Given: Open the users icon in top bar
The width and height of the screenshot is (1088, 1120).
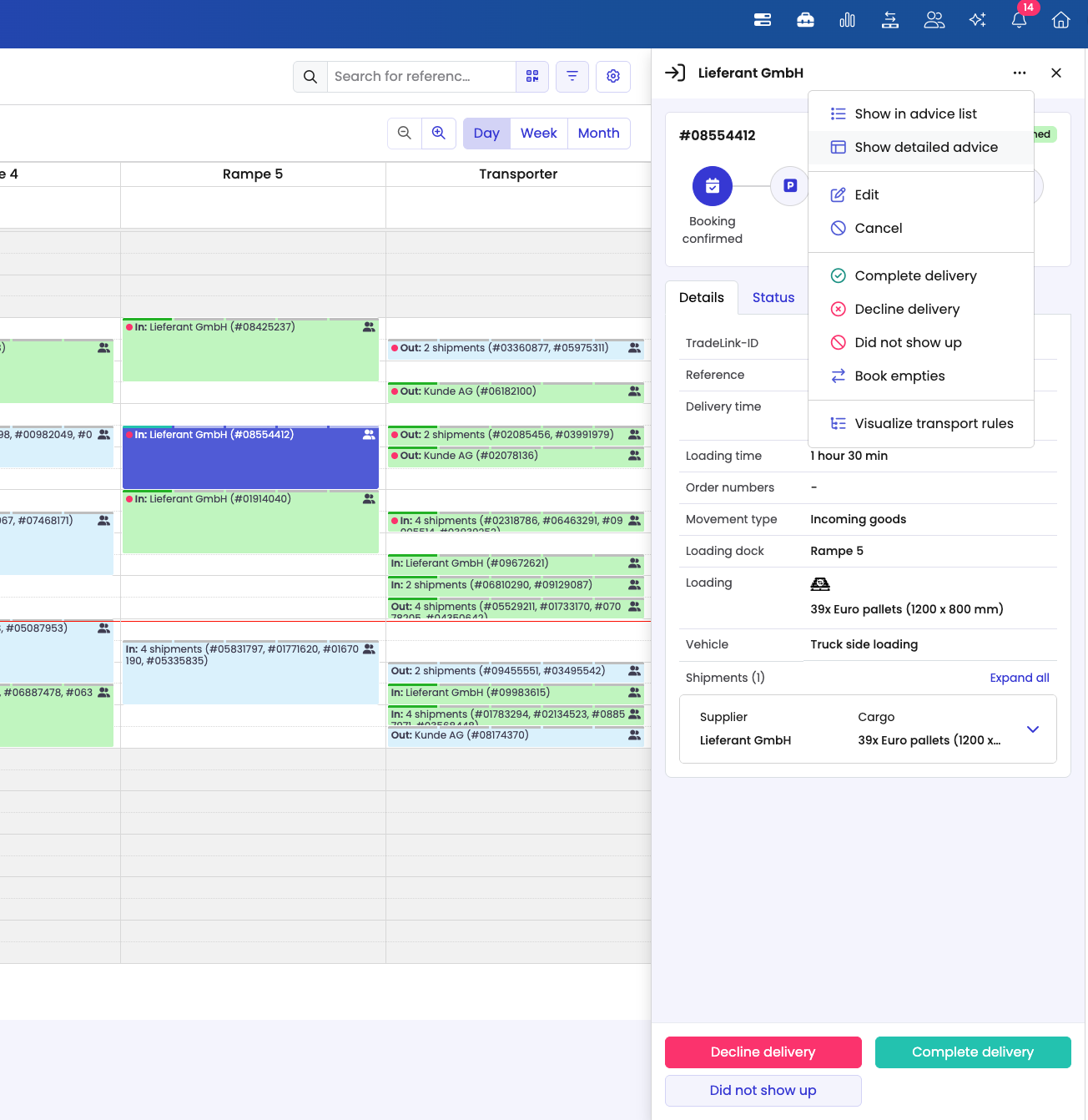Looking at the screenshot, I should point(934,20).
